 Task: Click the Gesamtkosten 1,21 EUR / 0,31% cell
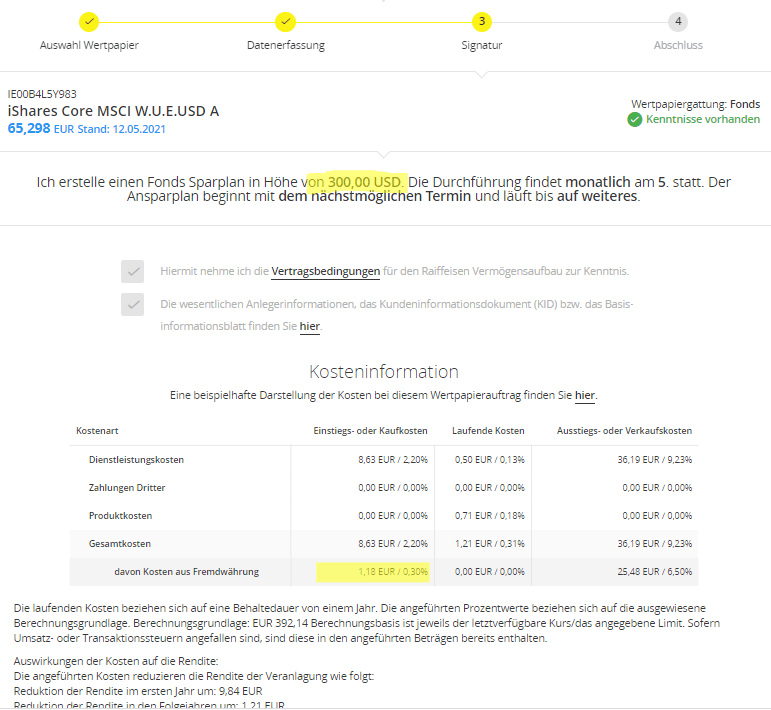click(490, 544)
